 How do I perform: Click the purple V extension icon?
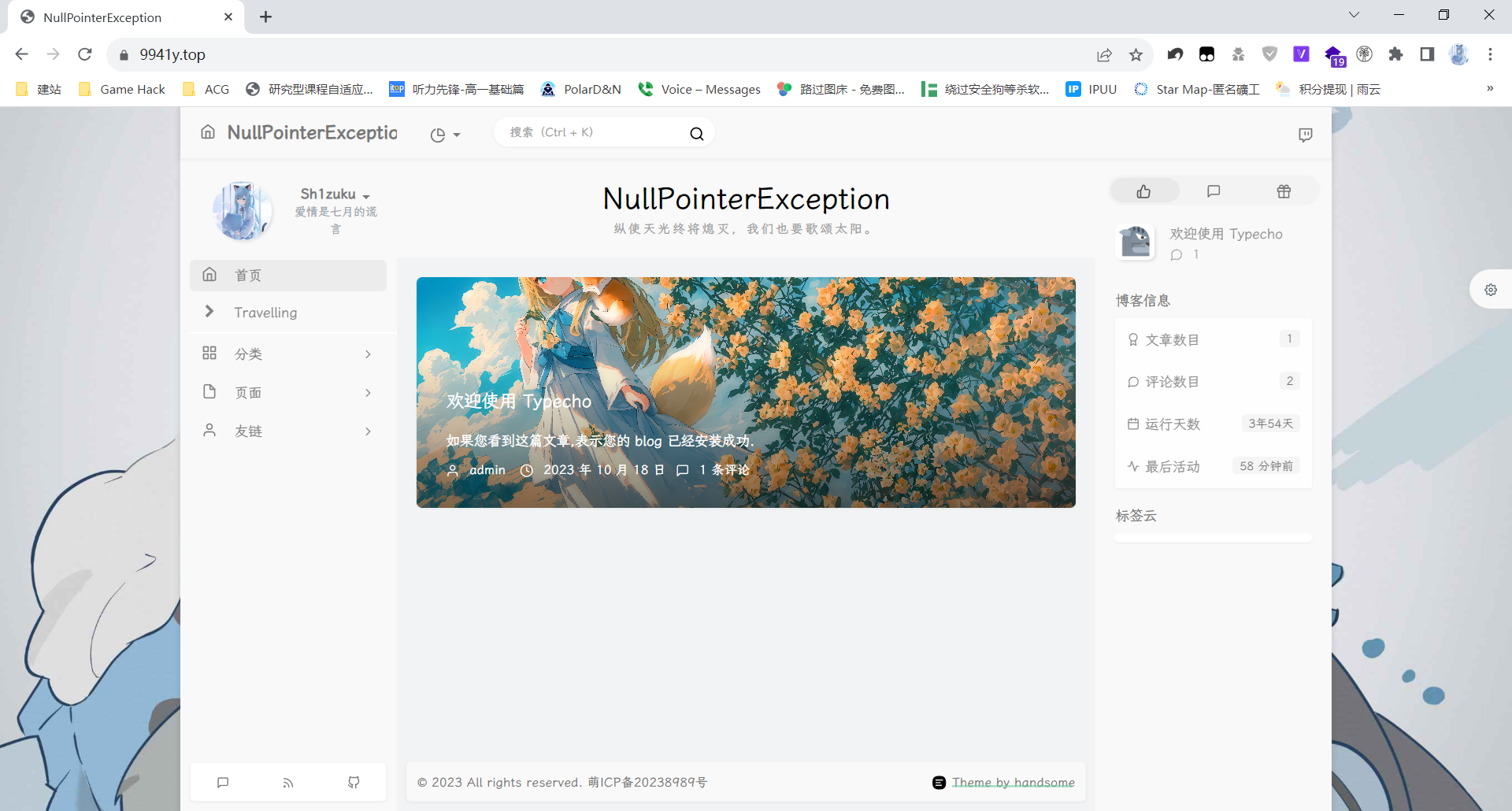point(1301,54)
